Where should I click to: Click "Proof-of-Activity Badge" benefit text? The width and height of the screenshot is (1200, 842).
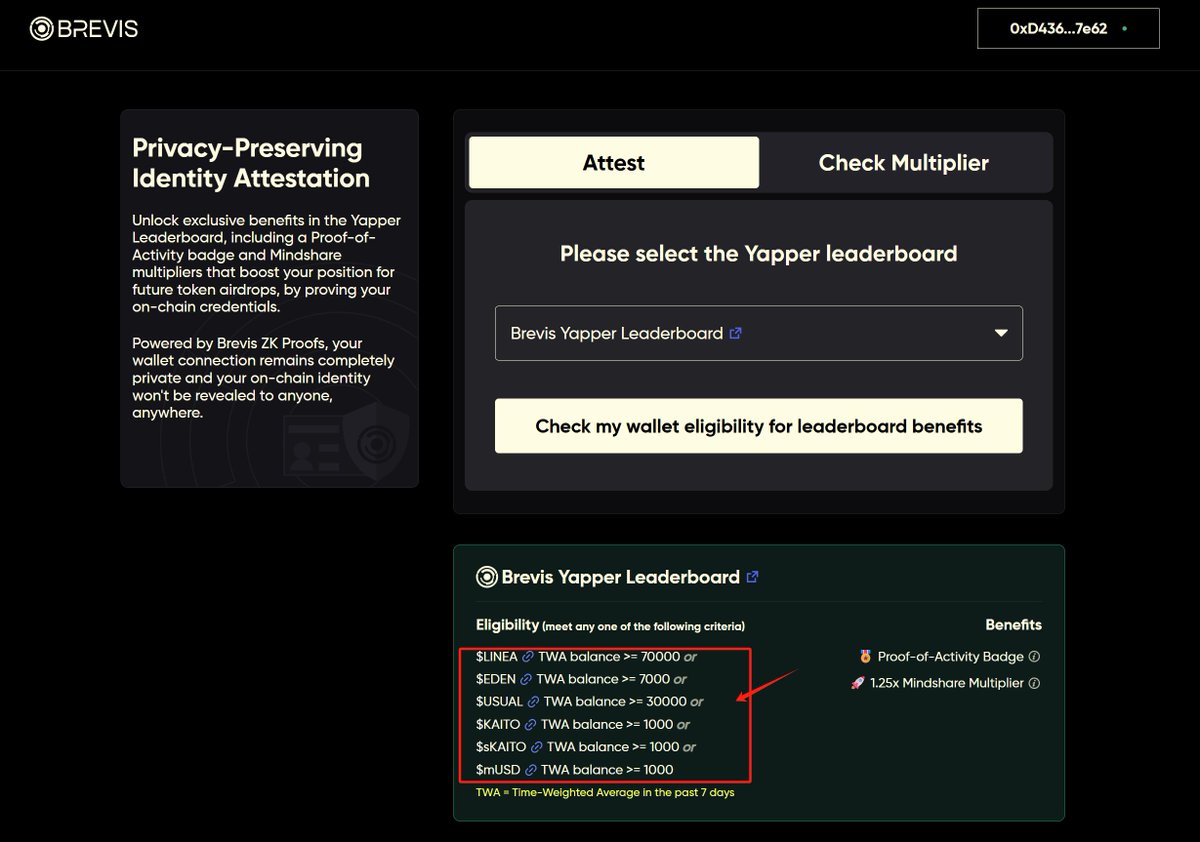pyautogui.click(x=951, y=657)
